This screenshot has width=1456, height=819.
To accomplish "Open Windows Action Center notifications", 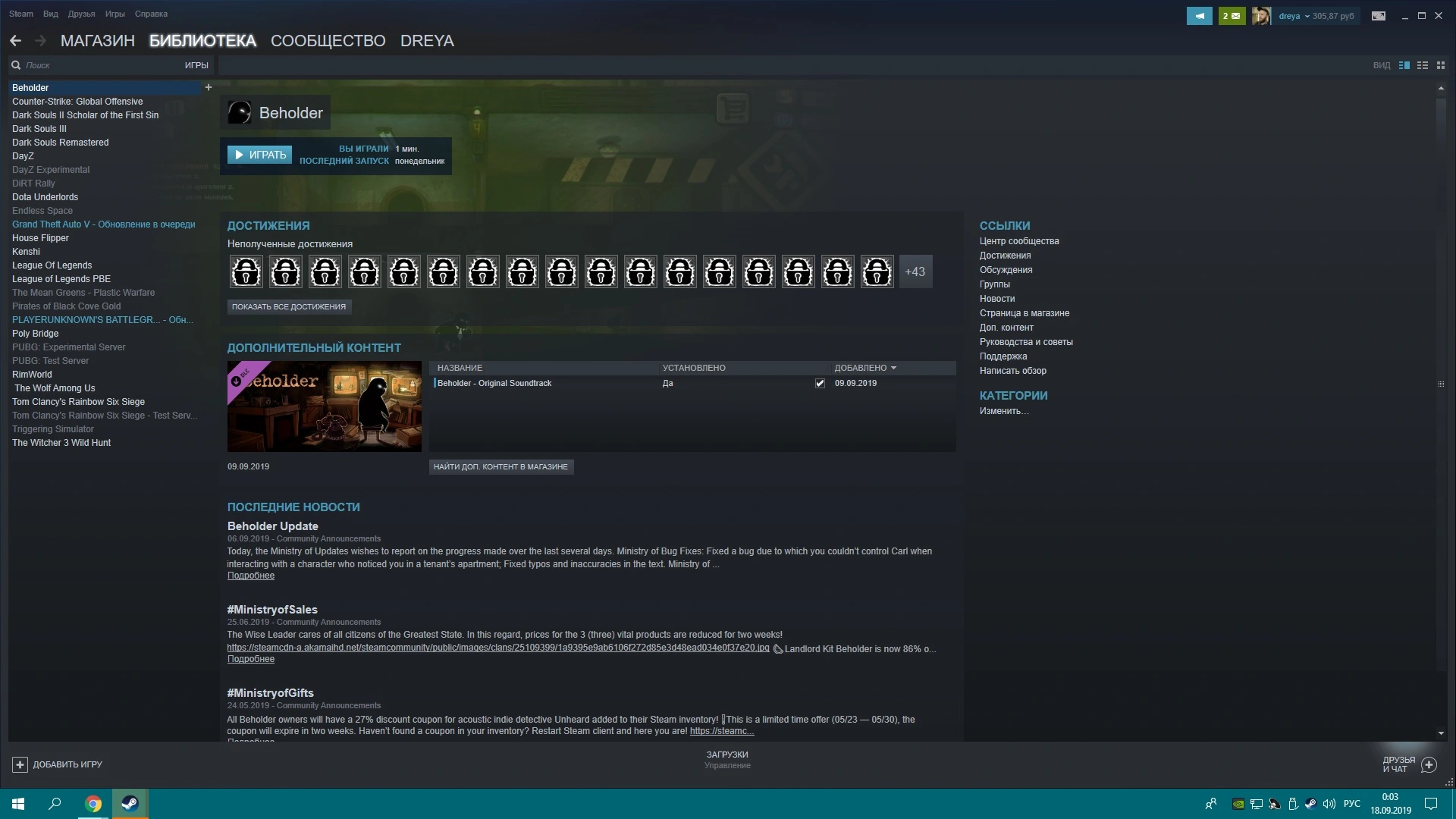I will click(1431, 804).
